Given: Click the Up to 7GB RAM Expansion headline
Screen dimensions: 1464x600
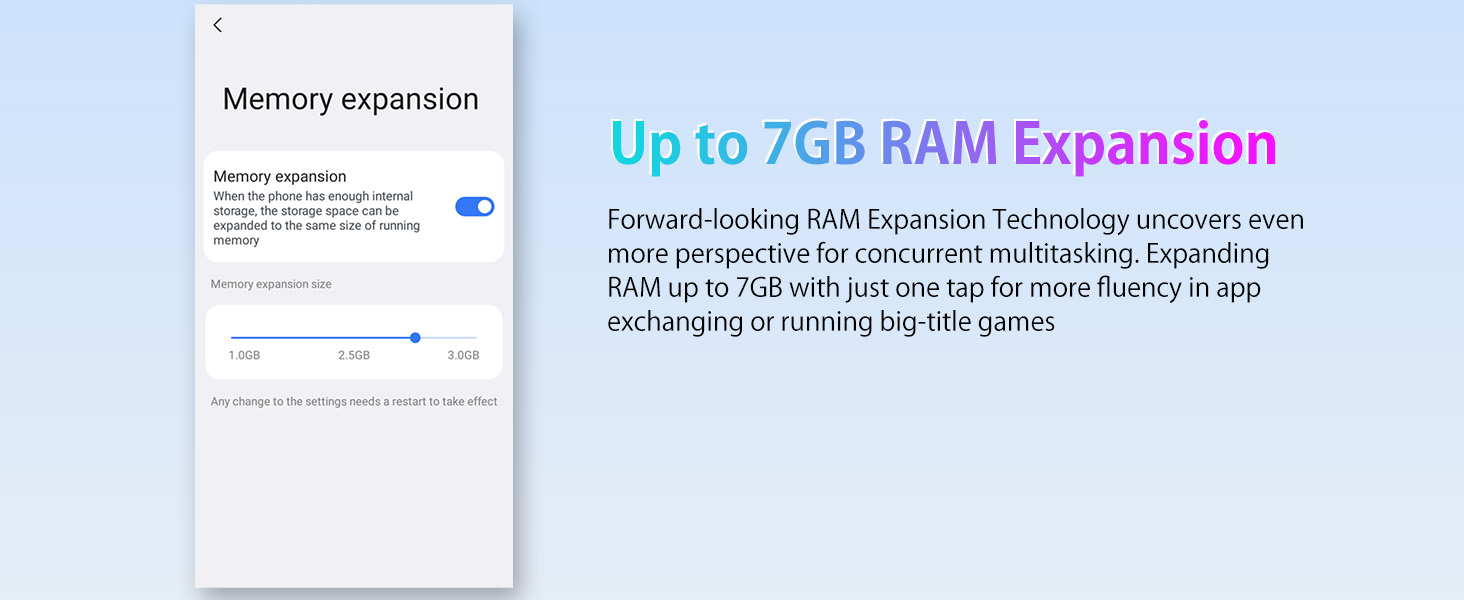Looking at the screenshot, I should [943, 144].
